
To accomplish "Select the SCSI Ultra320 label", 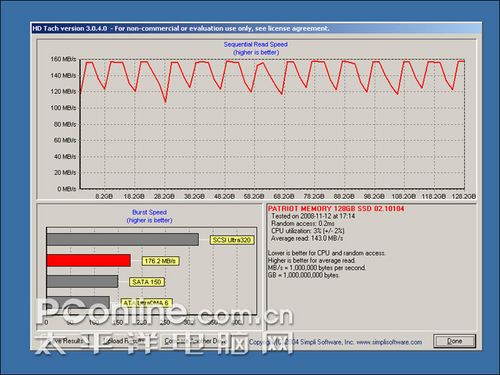I will click(232, 240).
